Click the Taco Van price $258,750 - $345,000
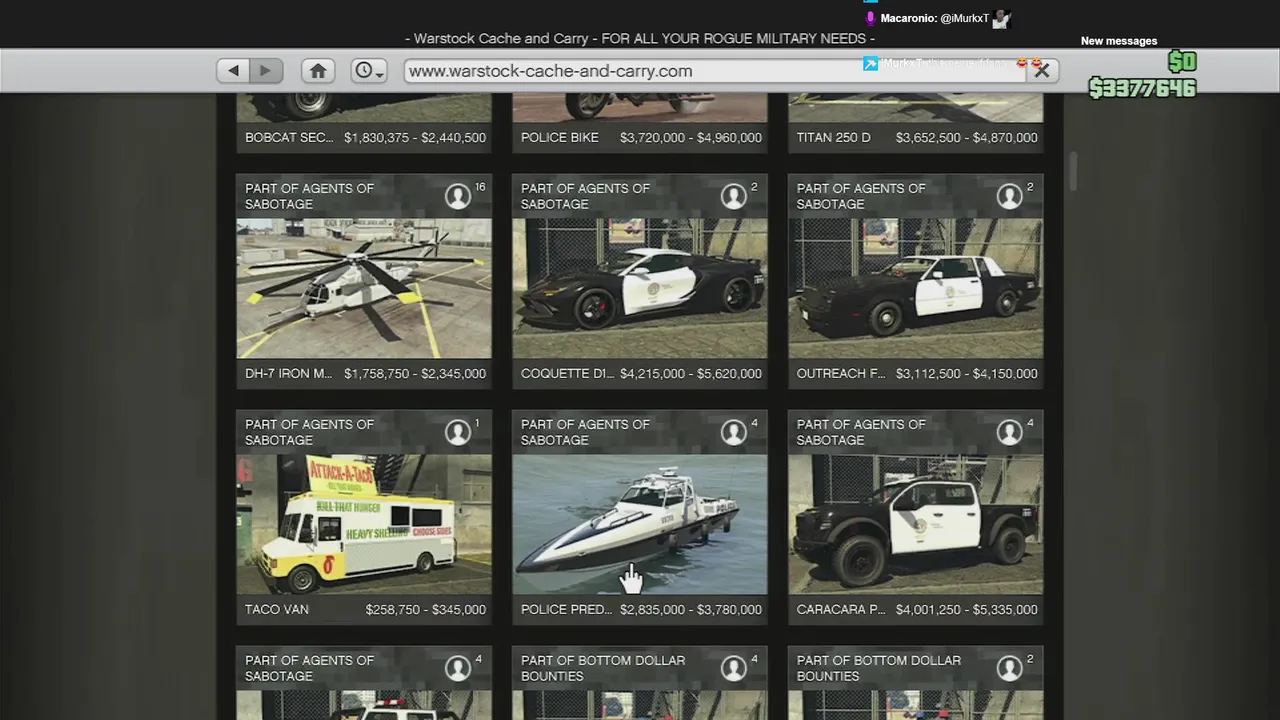The width and height of the screenshot is (1280, 720). point(426,610)
